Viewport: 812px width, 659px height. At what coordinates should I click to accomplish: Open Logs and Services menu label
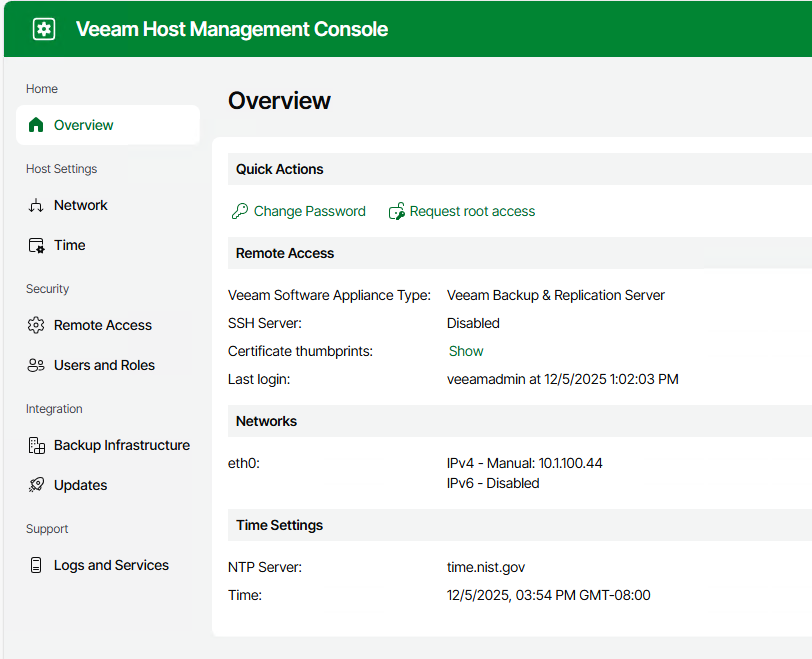111,565
